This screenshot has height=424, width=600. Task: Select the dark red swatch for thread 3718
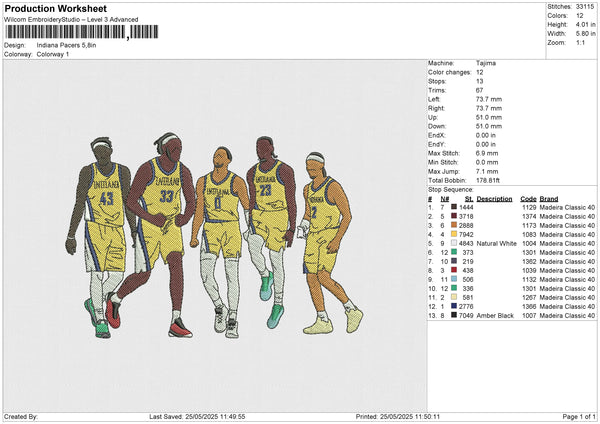454,216
